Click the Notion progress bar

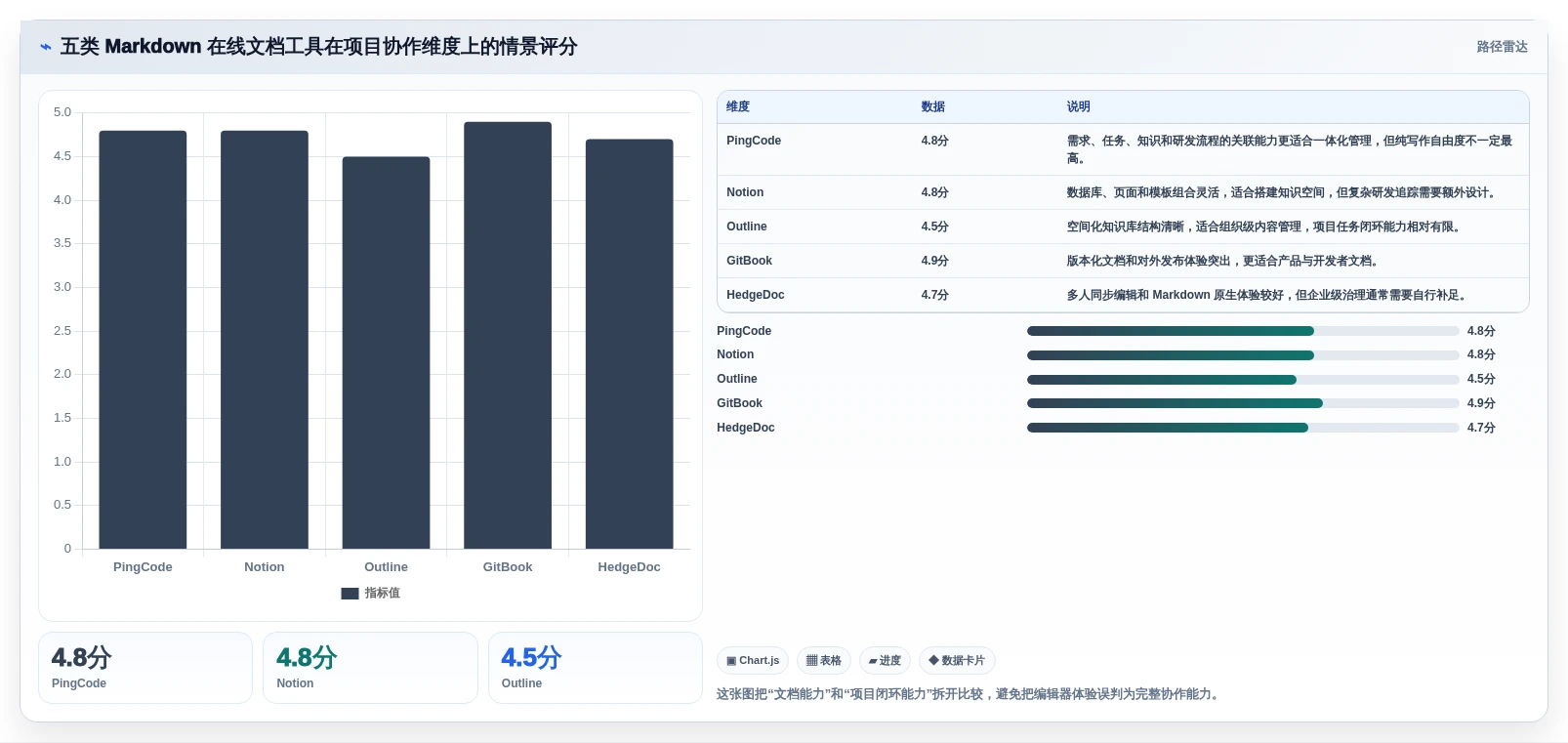1243,355
